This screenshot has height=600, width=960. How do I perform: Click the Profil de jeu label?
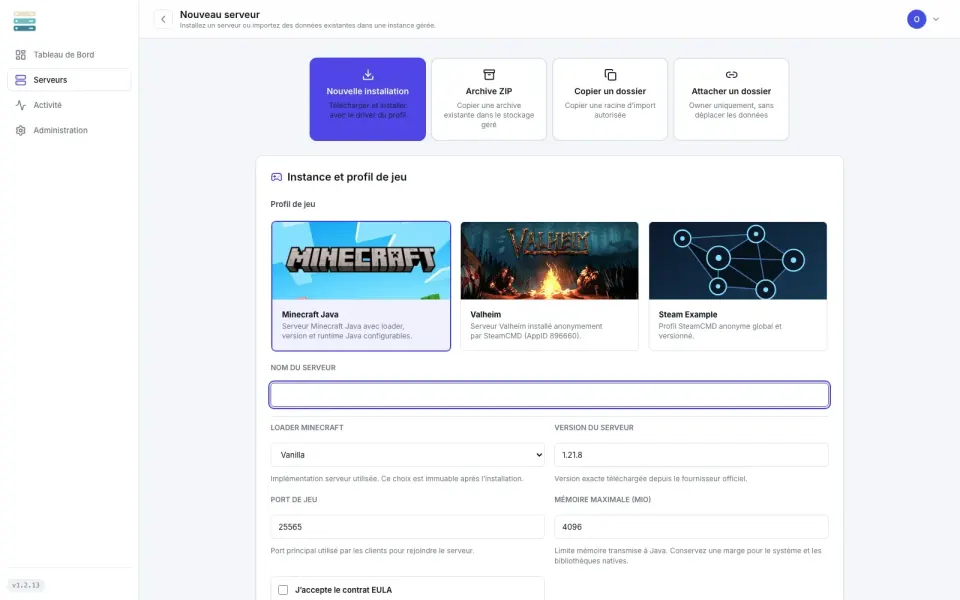pos(293,204)
